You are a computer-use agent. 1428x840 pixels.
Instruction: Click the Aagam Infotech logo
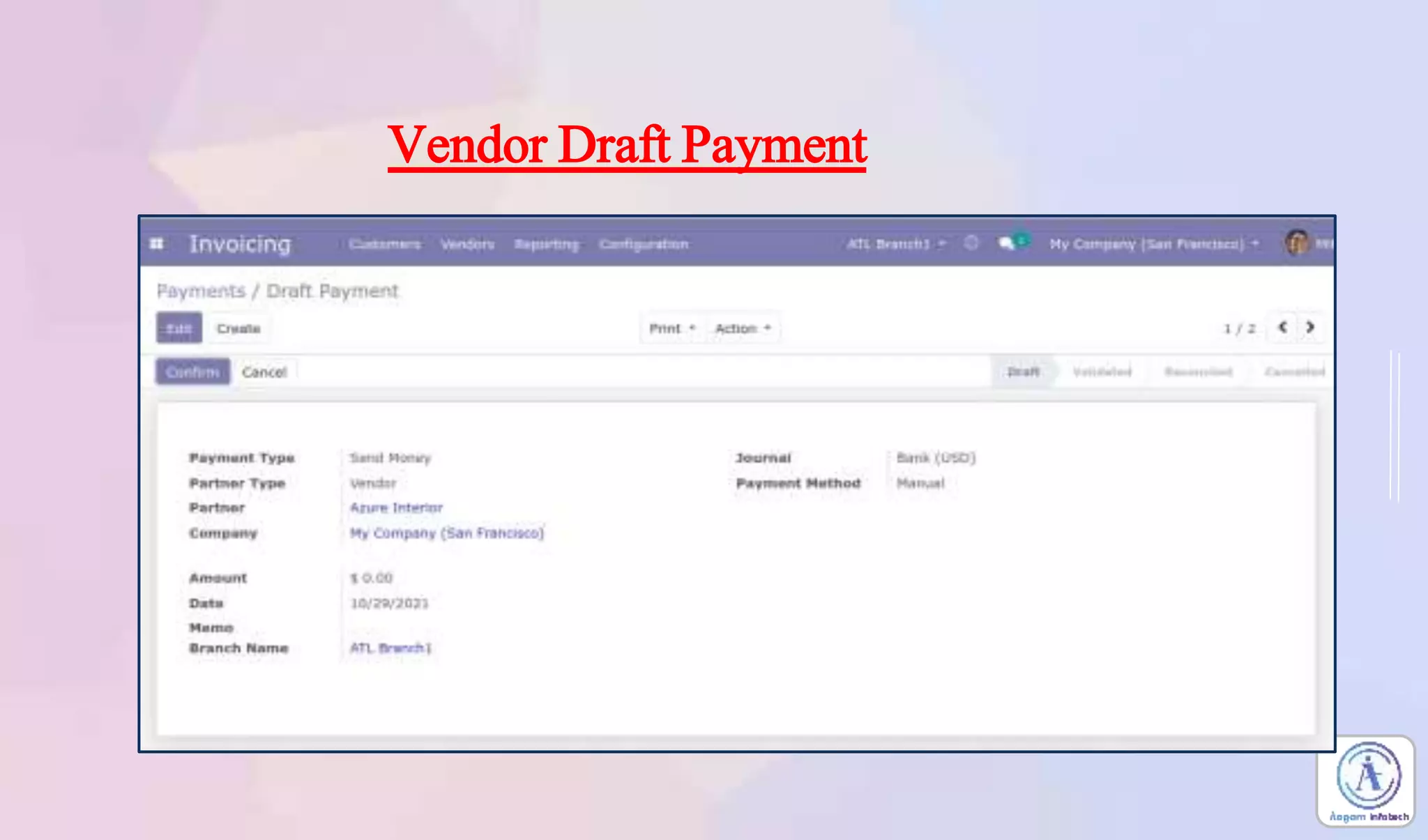[x=1367, y=781]
